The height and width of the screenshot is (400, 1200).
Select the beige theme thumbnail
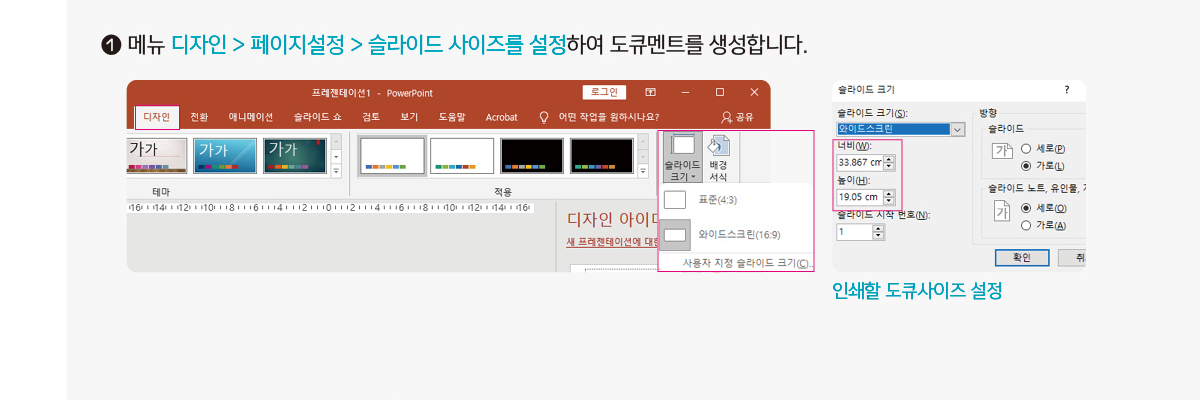pyautogui.click(x=157, y=155)
